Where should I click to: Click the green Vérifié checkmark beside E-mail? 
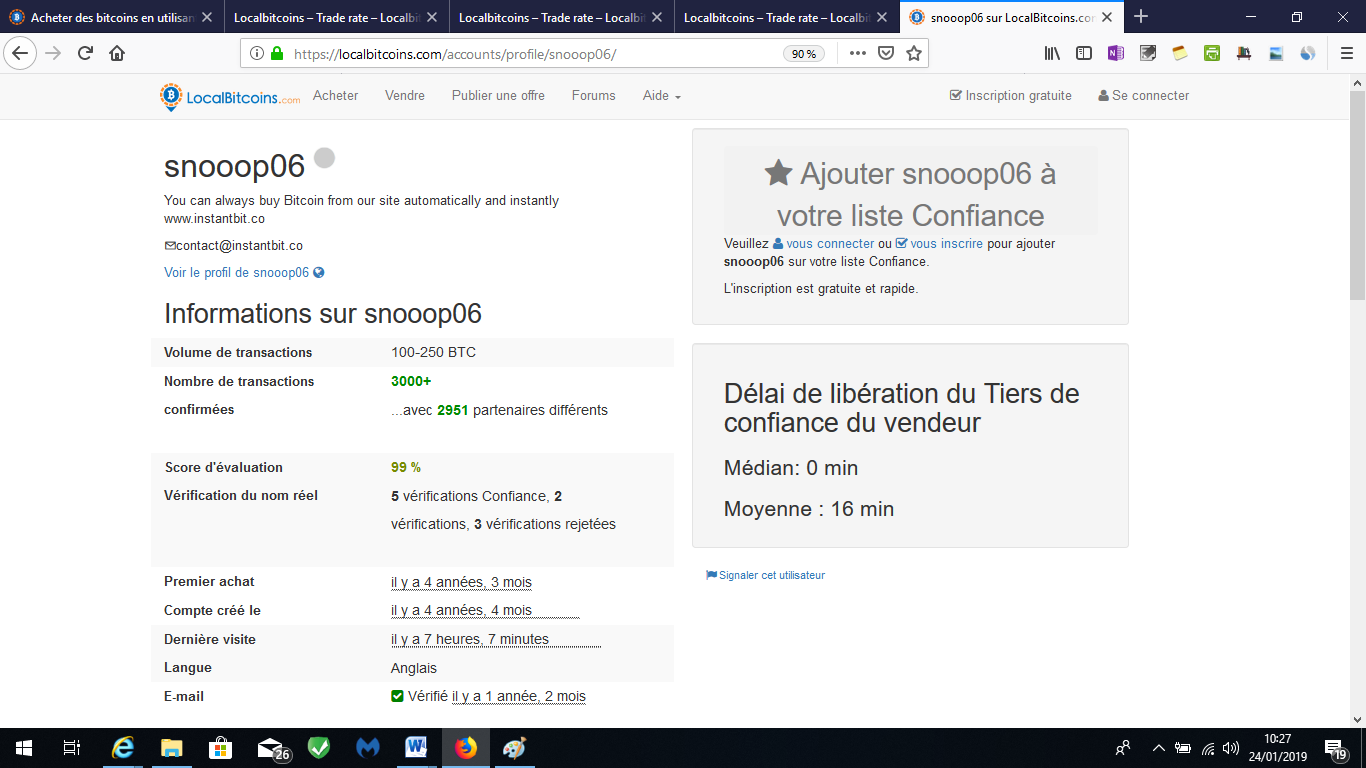click(x=397, y=696)
